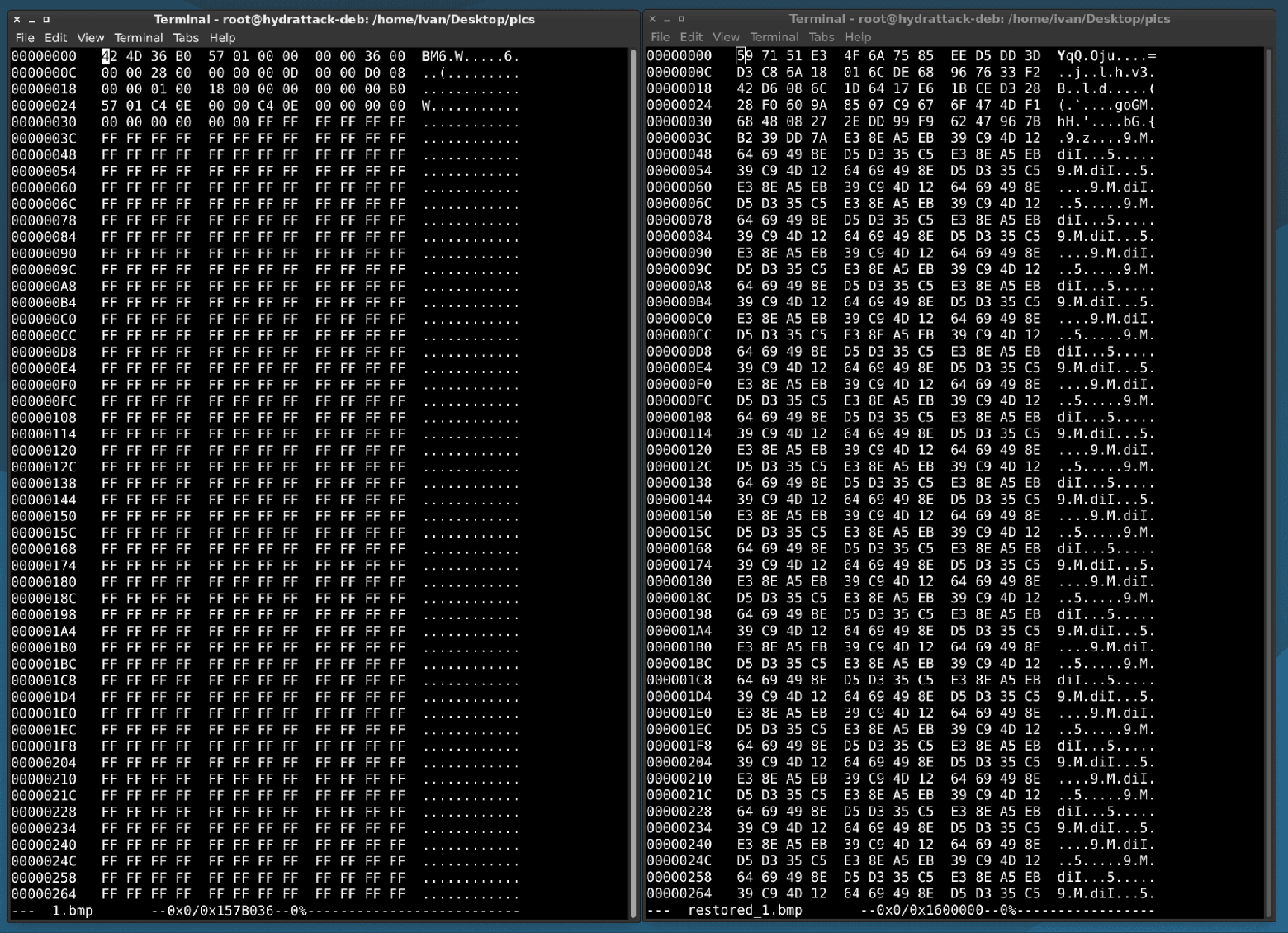Click the 1.bmp filename in status line

73,911
